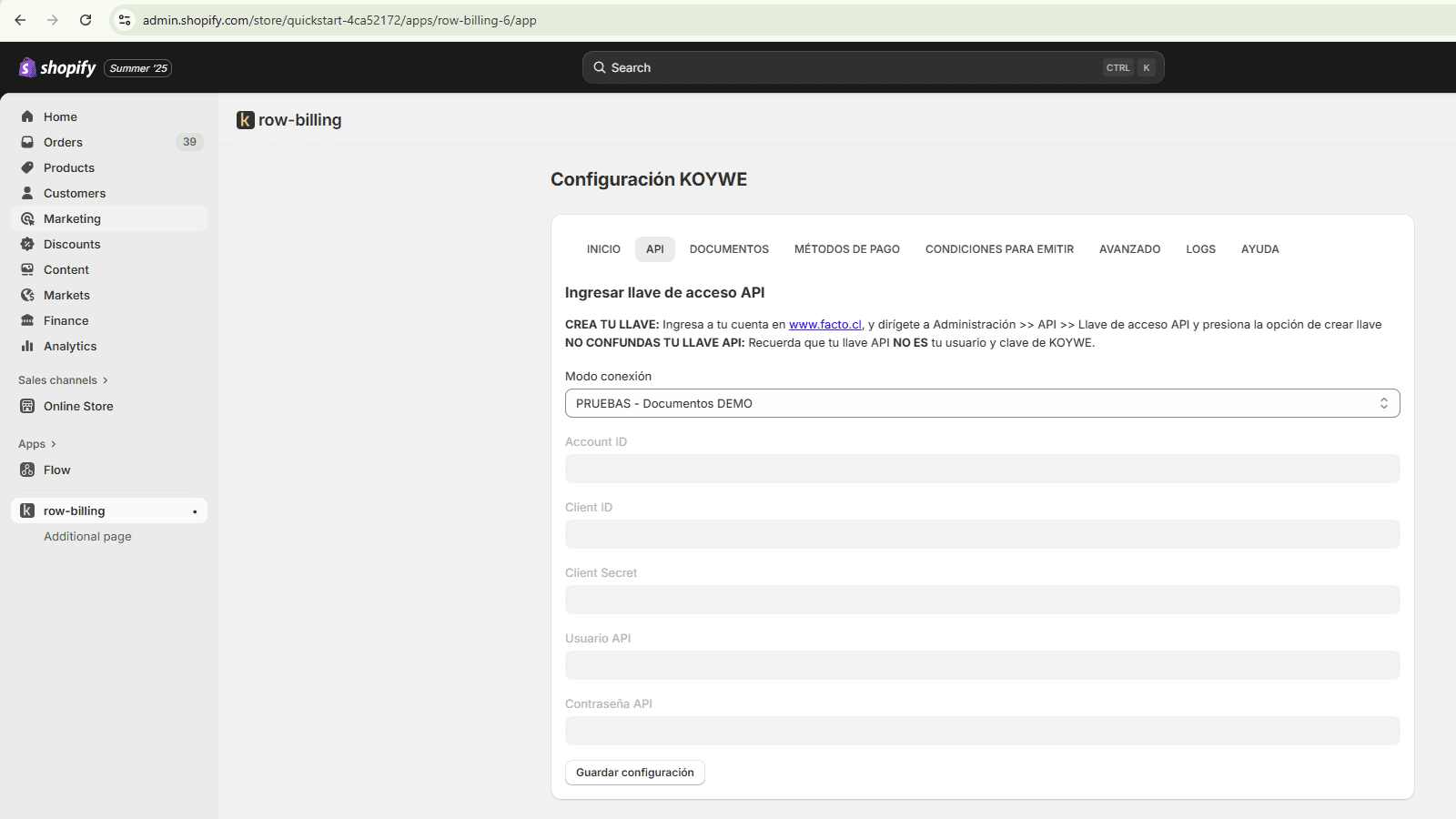Focus the Shopify Search bar

click(873, 67)
